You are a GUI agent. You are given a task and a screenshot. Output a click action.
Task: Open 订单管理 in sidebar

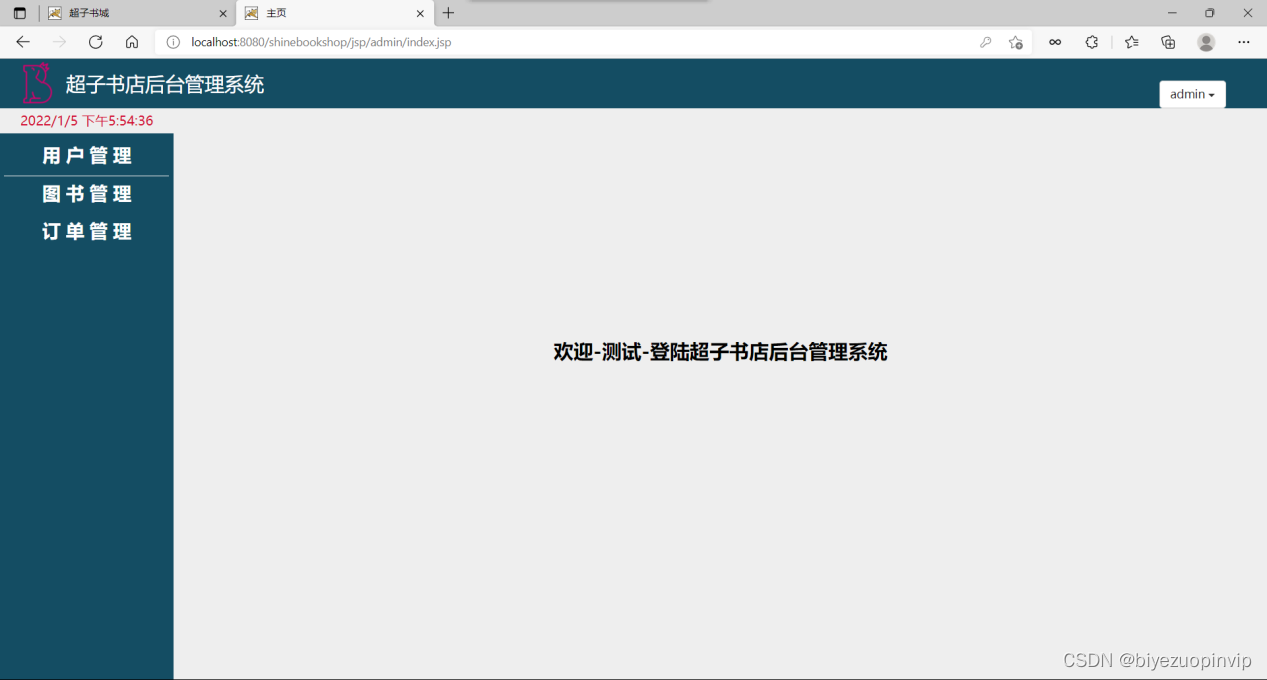pyautogui.click(x=87, y=232)
